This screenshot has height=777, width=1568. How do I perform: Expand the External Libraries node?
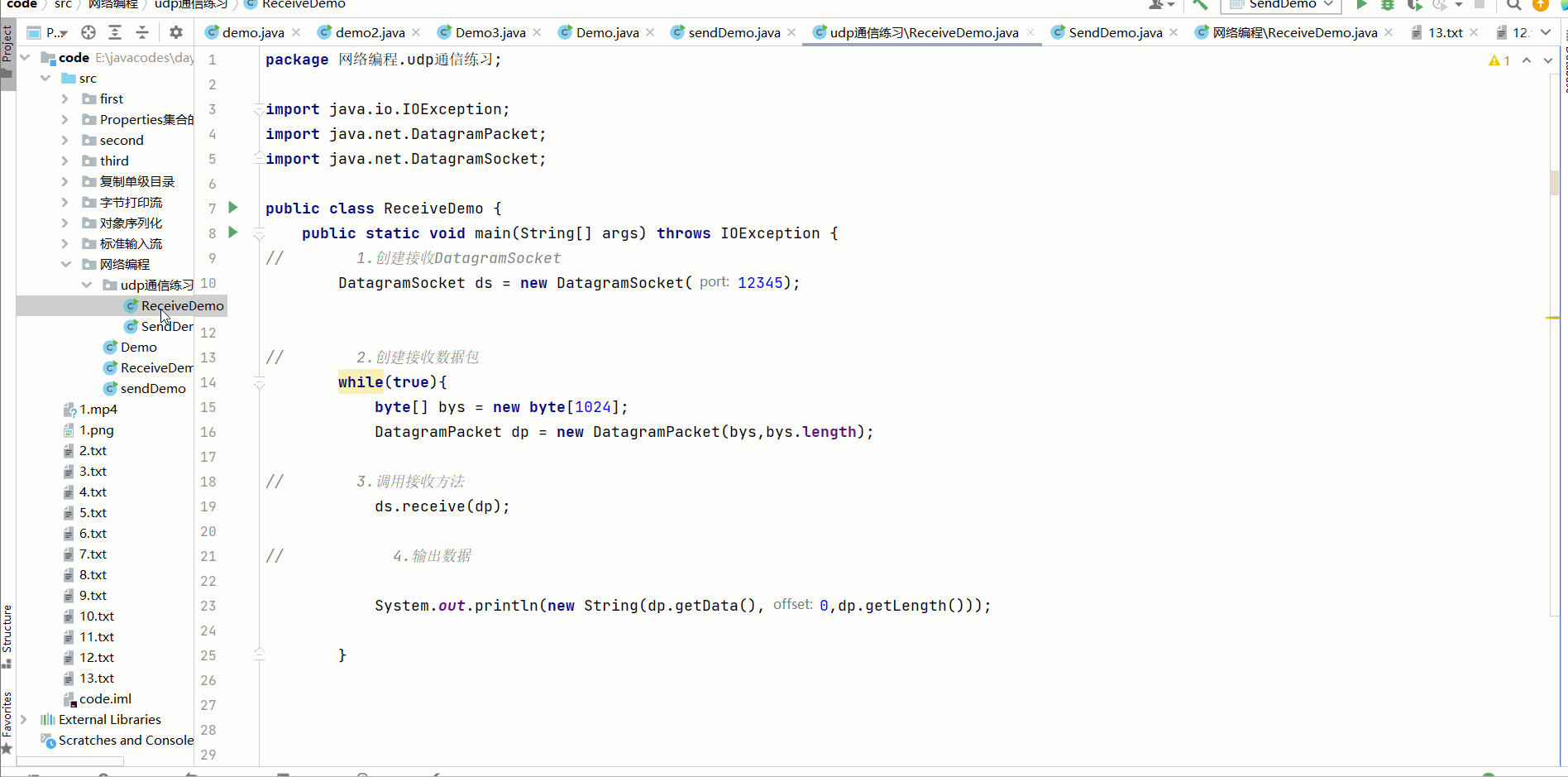[24, 719]
